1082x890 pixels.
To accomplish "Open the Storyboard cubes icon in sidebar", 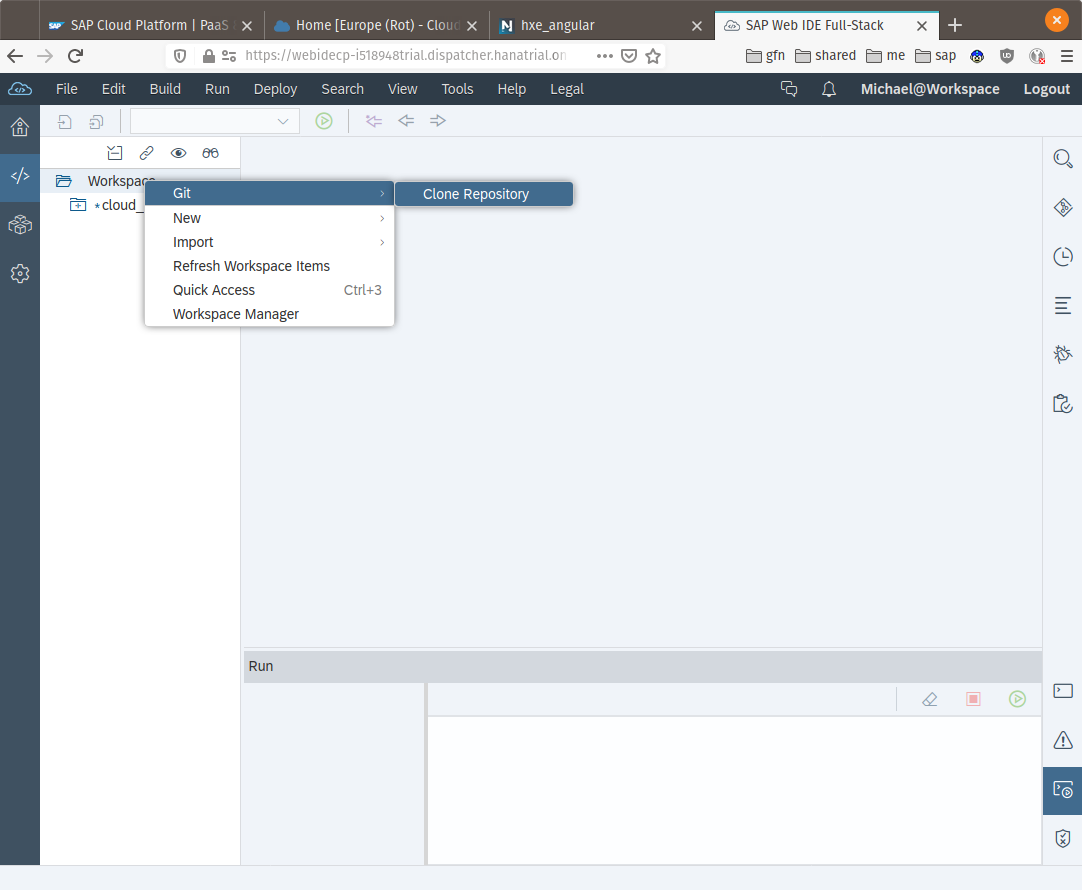I will pyautogui.click(x=20, y=225).
